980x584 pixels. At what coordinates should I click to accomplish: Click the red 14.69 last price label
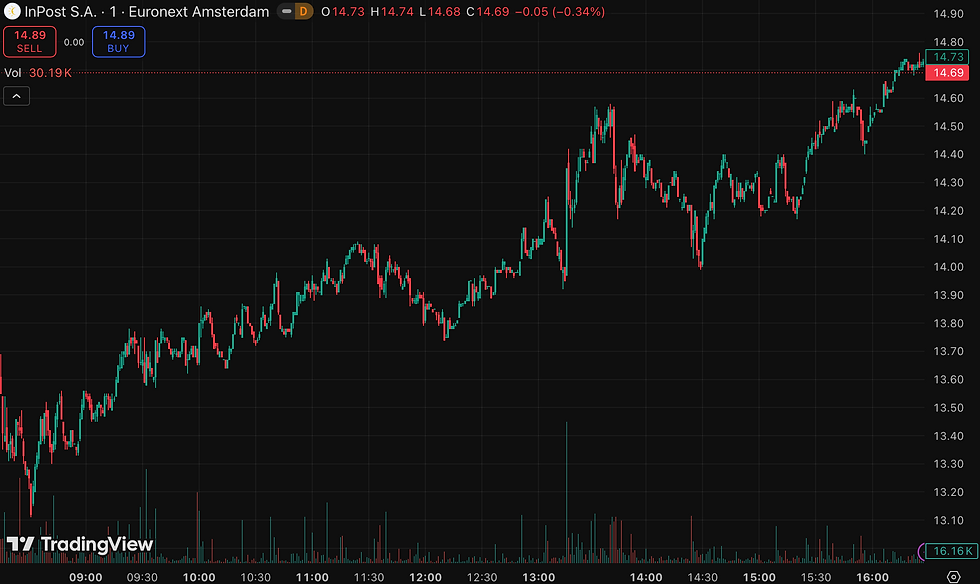[x=947, y=73]
